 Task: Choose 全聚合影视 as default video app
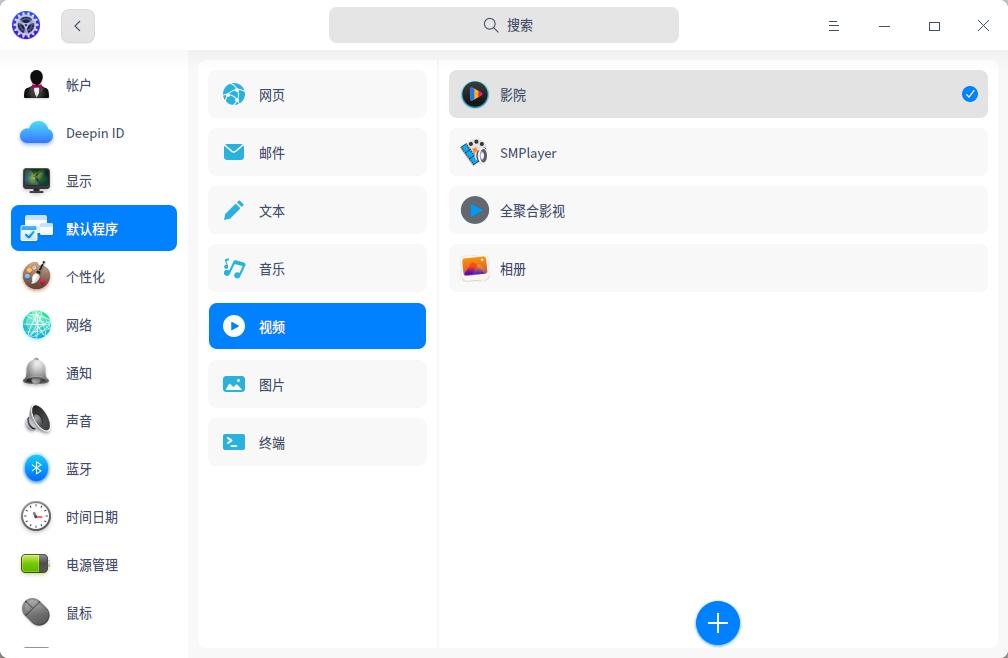718,210
